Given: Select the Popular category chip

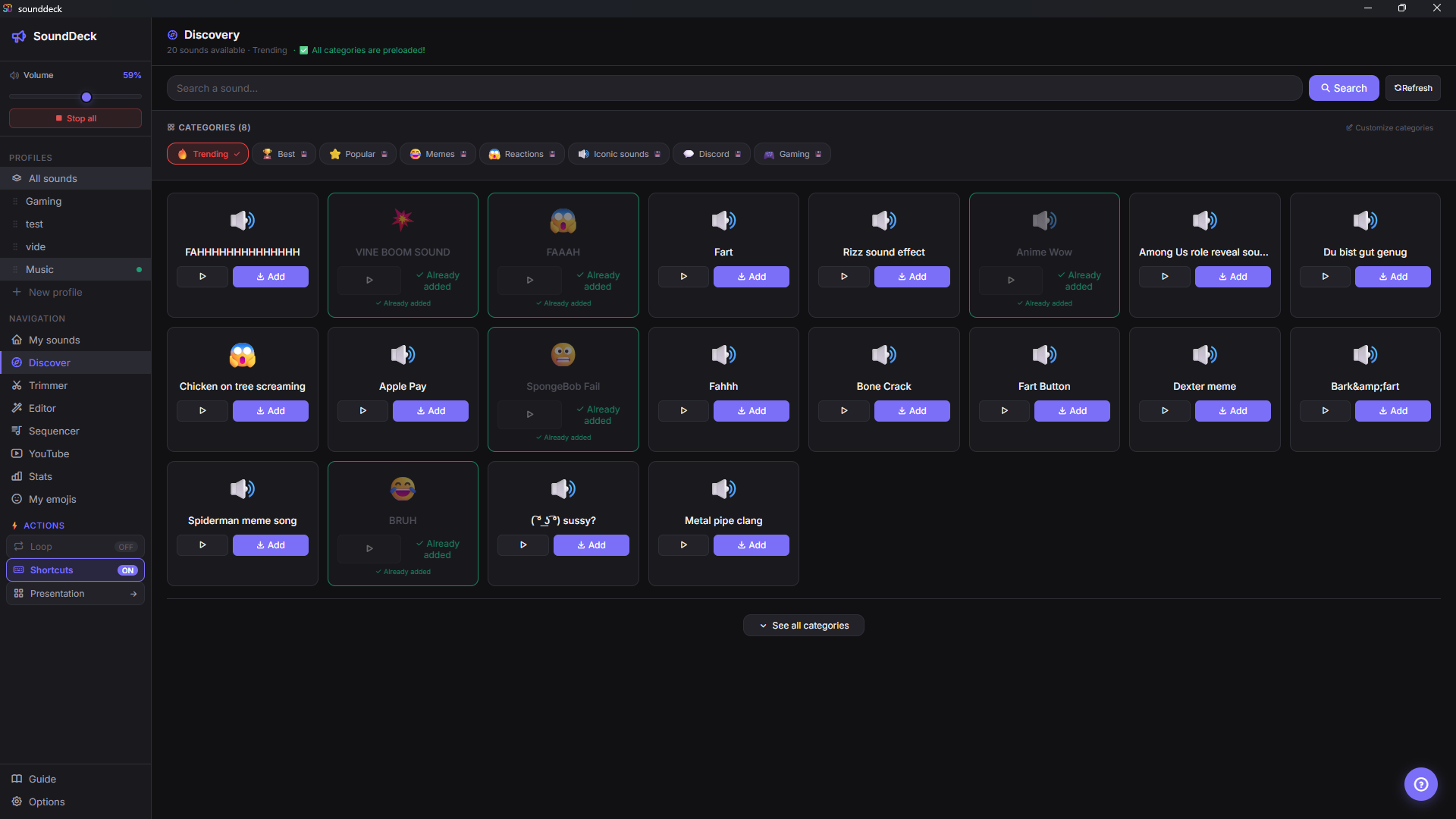Looking at the screenshot, I should click(358, 154).
